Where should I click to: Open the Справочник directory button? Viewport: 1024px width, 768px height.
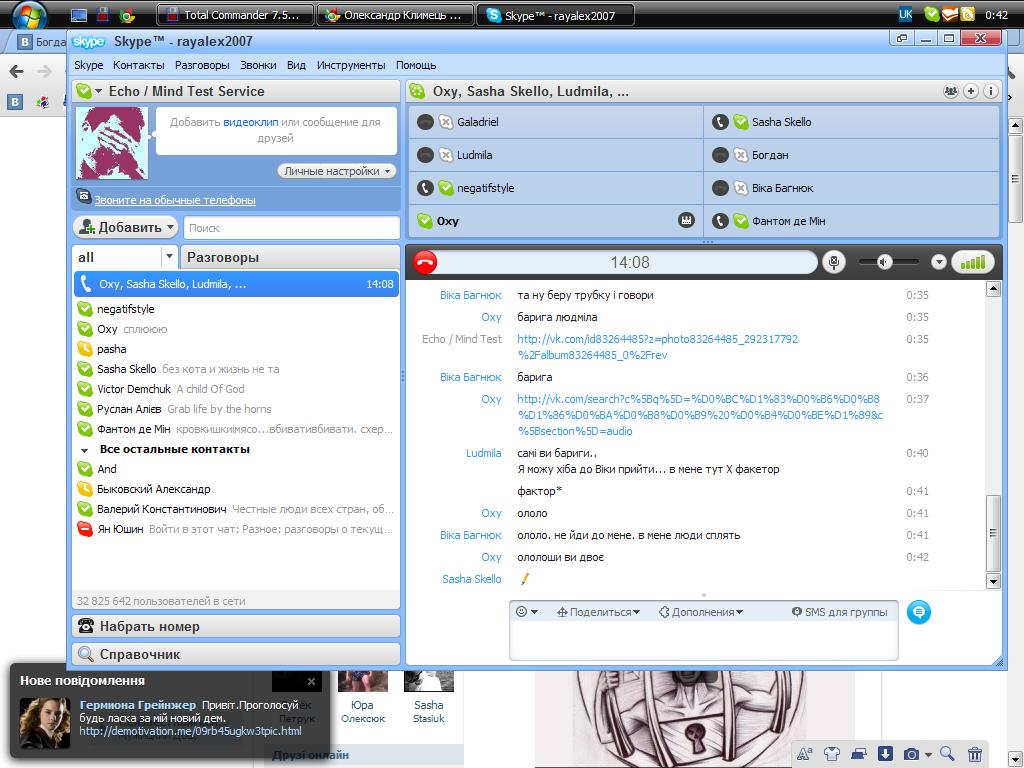tap(236, 654)
